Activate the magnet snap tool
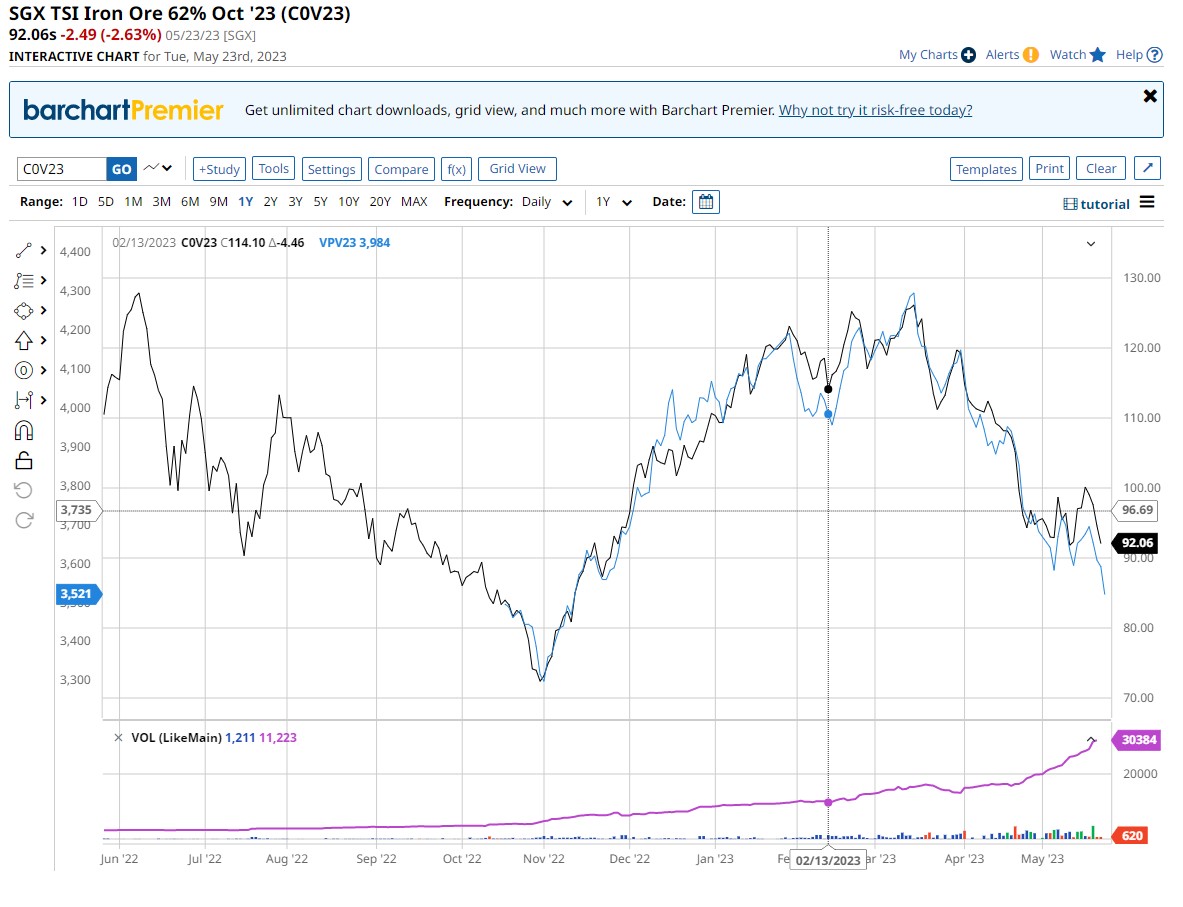Image resolution: width=1183 pixels, height=907 pixels. [25, 430]
